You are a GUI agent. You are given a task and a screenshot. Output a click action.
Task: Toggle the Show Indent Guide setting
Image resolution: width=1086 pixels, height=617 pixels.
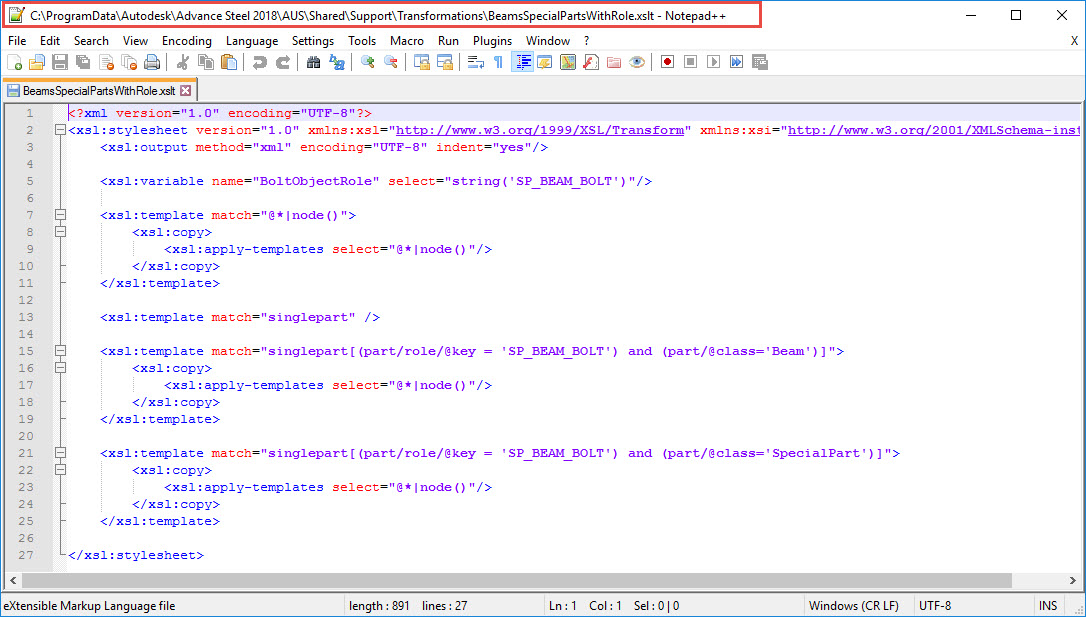click(521, 61)
